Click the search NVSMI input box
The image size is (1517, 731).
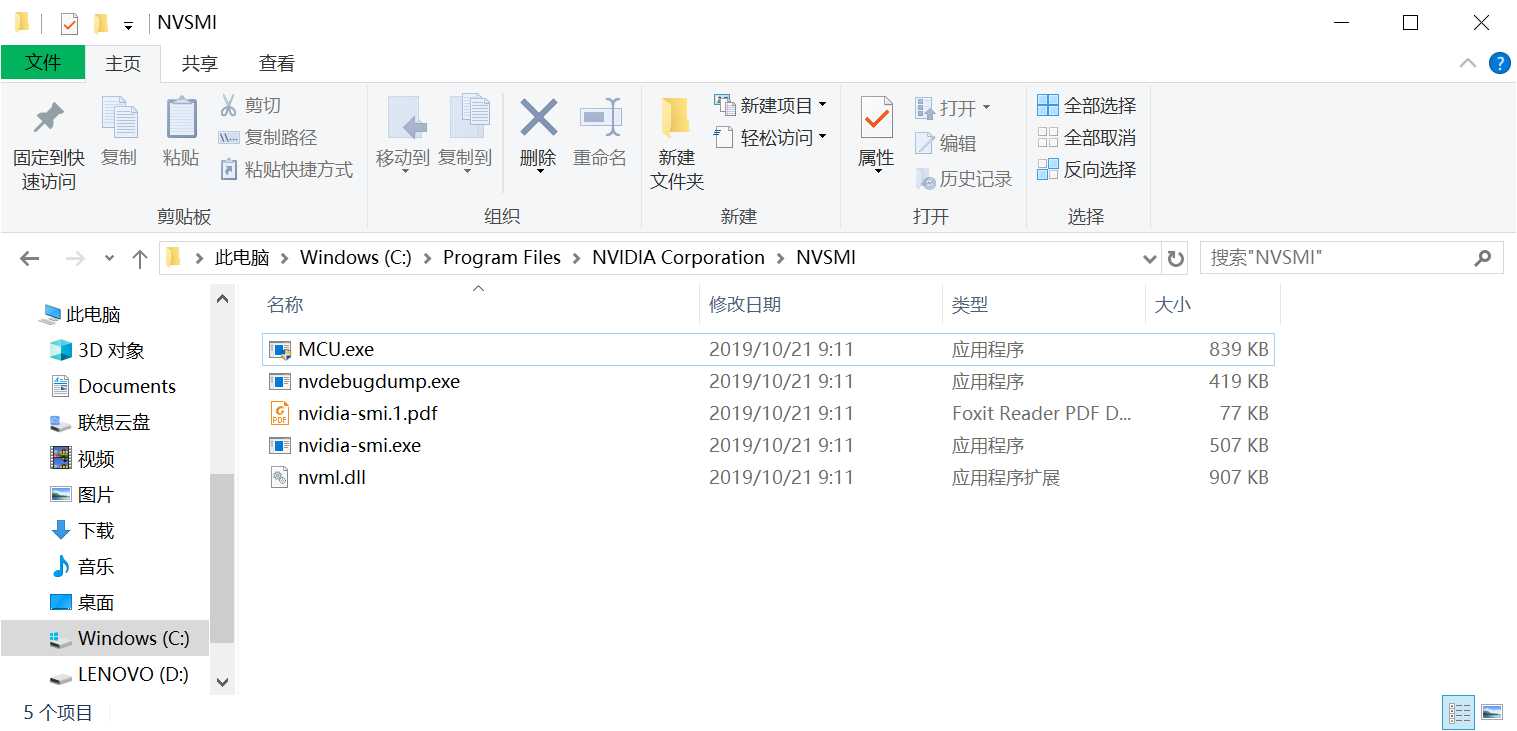[1351, 258]
